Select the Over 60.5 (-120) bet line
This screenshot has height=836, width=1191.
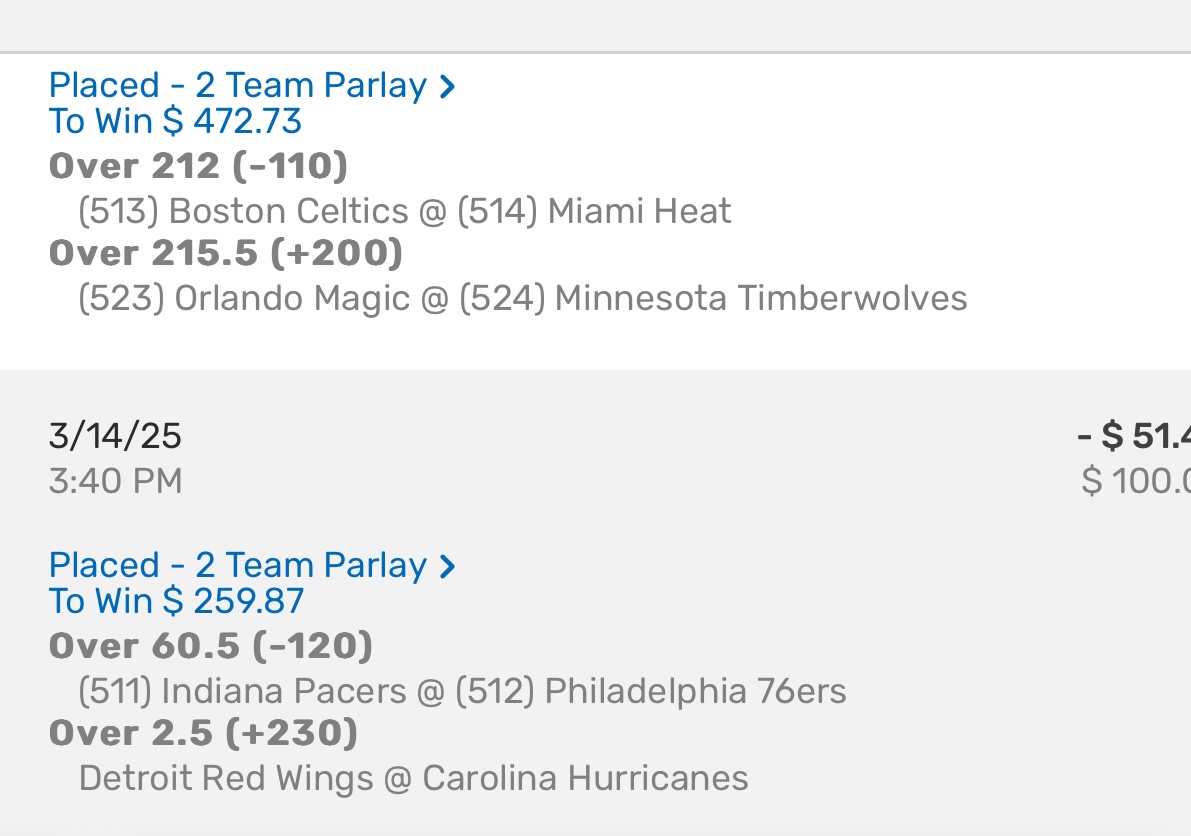pos(211,646)
